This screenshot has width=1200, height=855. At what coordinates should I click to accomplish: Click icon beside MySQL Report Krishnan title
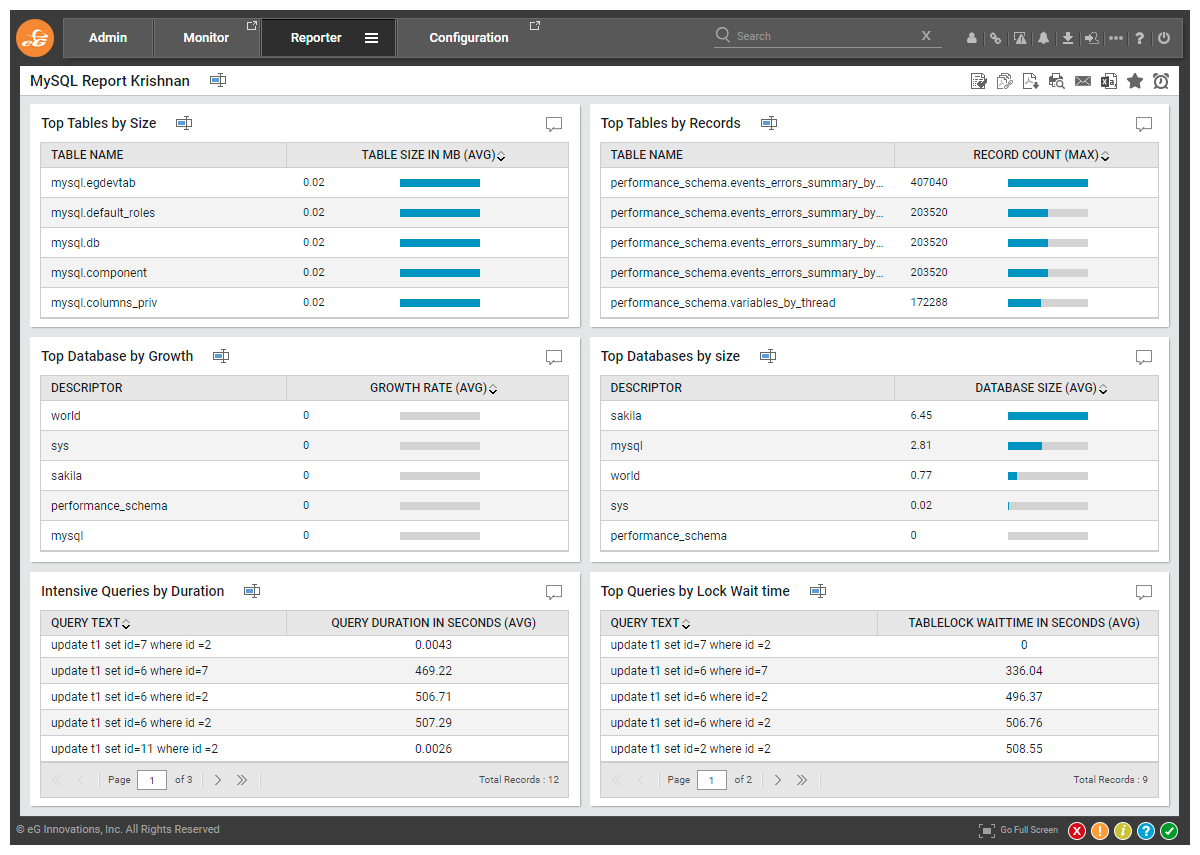[218, 80]
